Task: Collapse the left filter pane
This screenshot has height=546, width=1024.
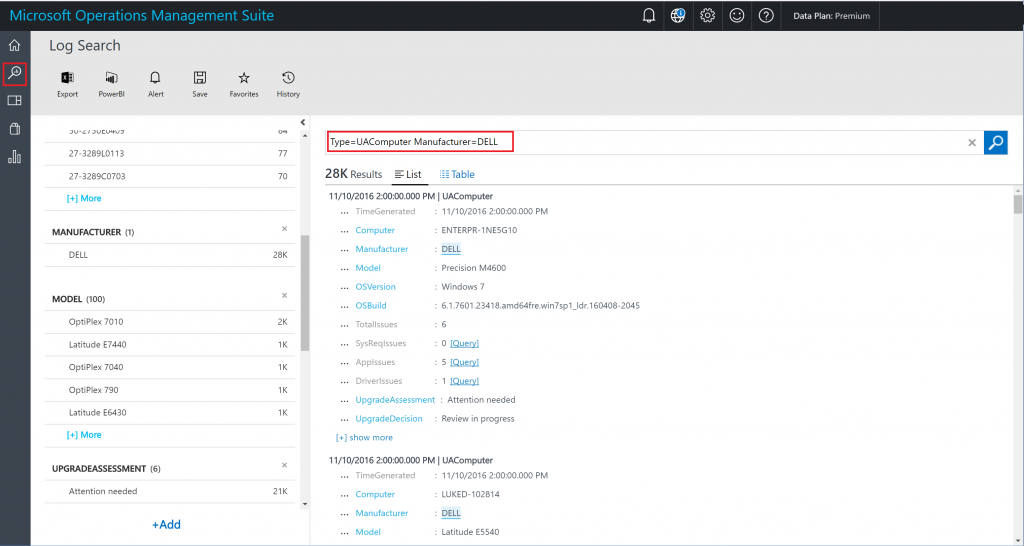Action: [x=303, y=123]
